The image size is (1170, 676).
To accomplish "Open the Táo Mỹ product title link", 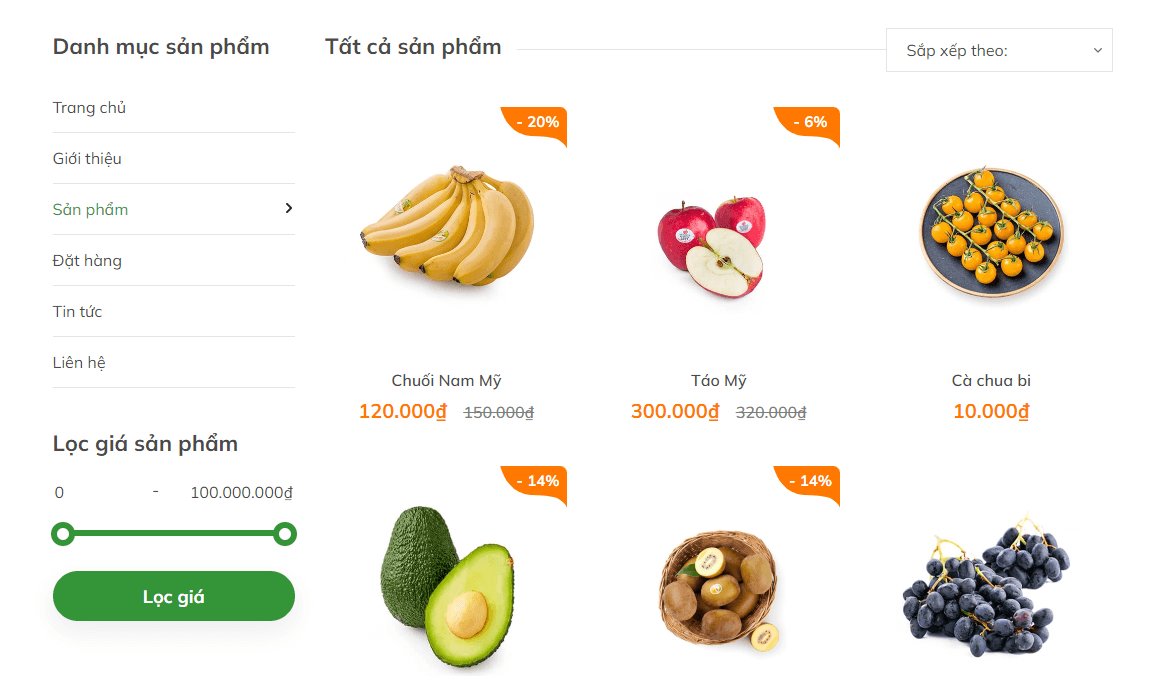I will click(x=719, y=381).
